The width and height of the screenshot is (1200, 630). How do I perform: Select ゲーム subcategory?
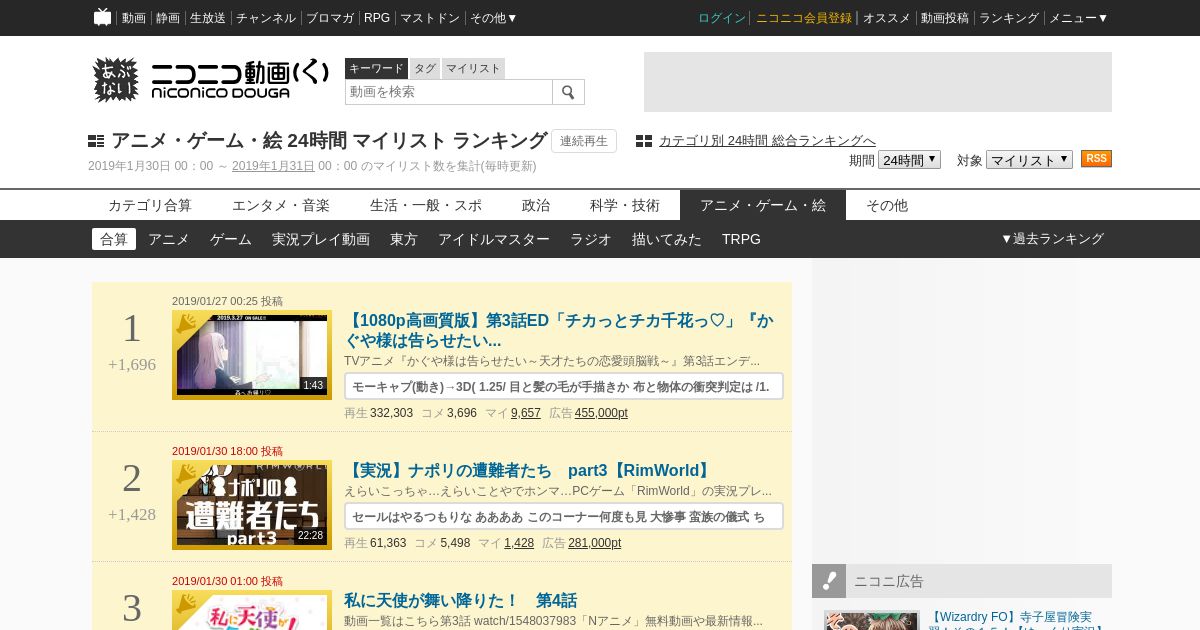[231, 239]
